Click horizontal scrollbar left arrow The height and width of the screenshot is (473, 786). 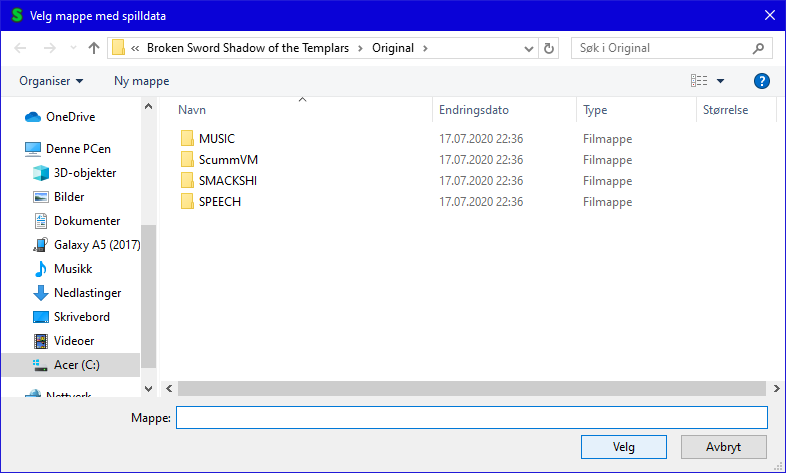coord(169,388)
